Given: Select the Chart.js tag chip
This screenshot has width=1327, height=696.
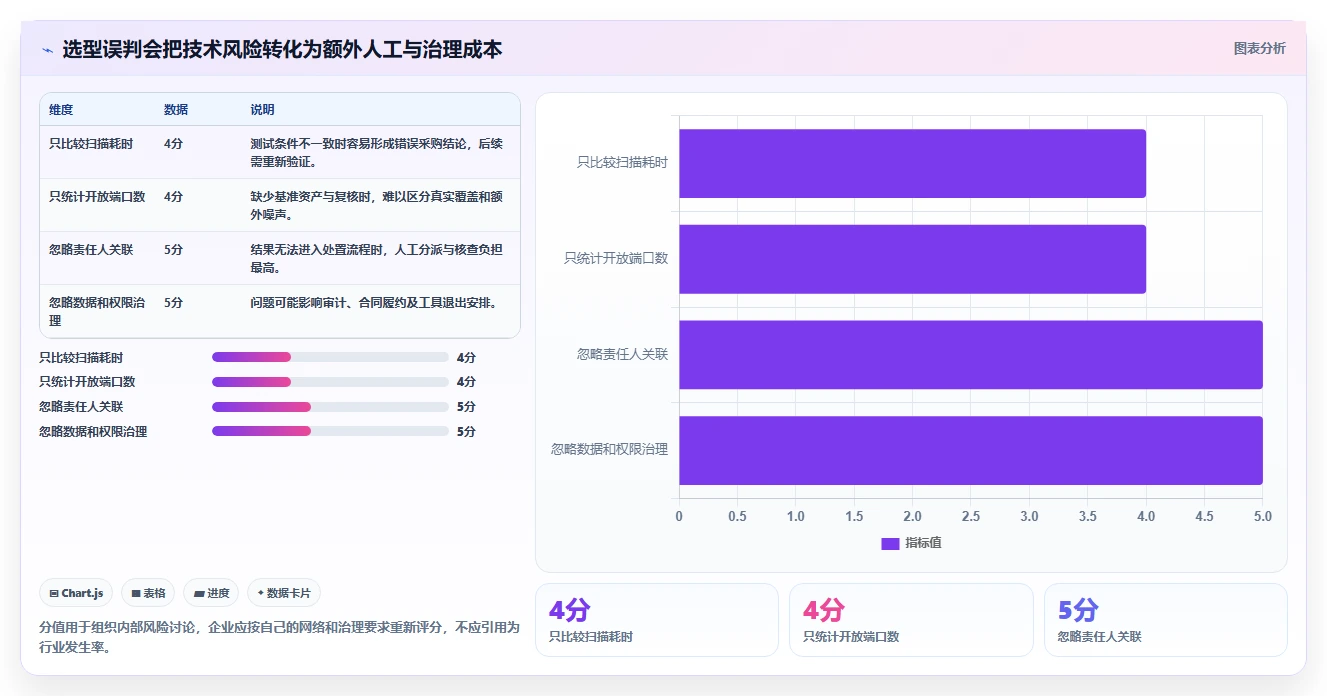Looking at the screenshot, I should tap(77, 593).
